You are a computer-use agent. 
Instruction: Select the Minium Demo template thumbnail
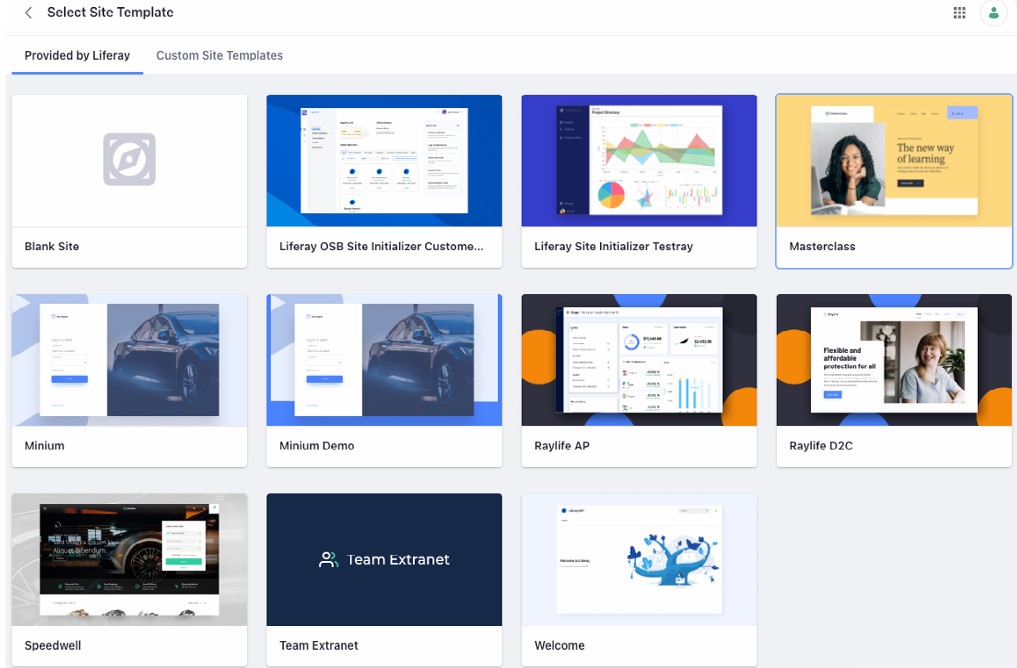[x=384, y=360]
